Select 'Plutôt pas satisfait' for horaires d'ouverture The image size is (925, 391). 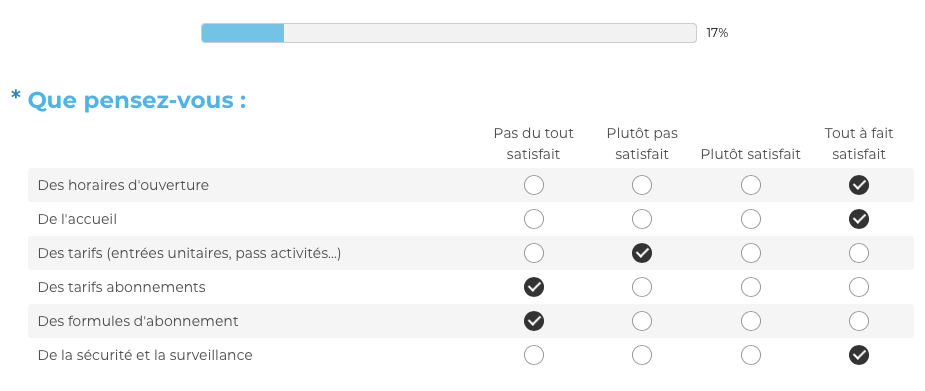[642, 185]
